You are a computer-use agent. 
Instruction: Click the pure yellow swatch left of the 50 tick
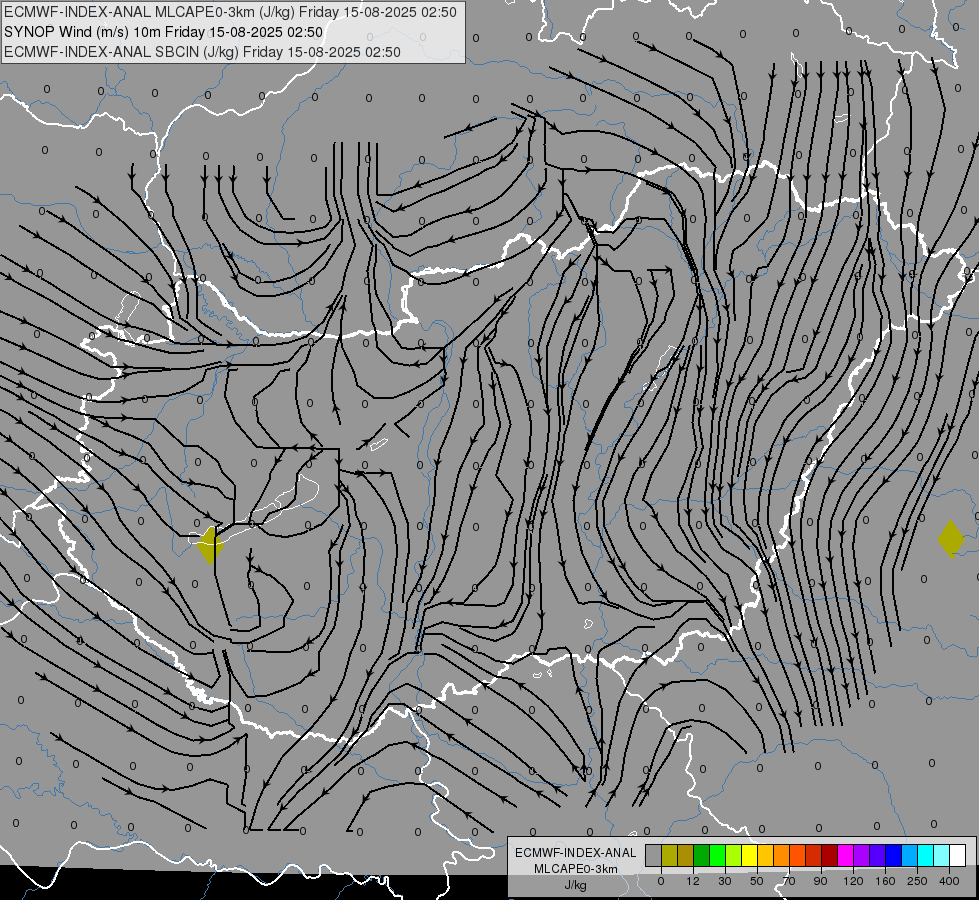[x=749, y=855]
